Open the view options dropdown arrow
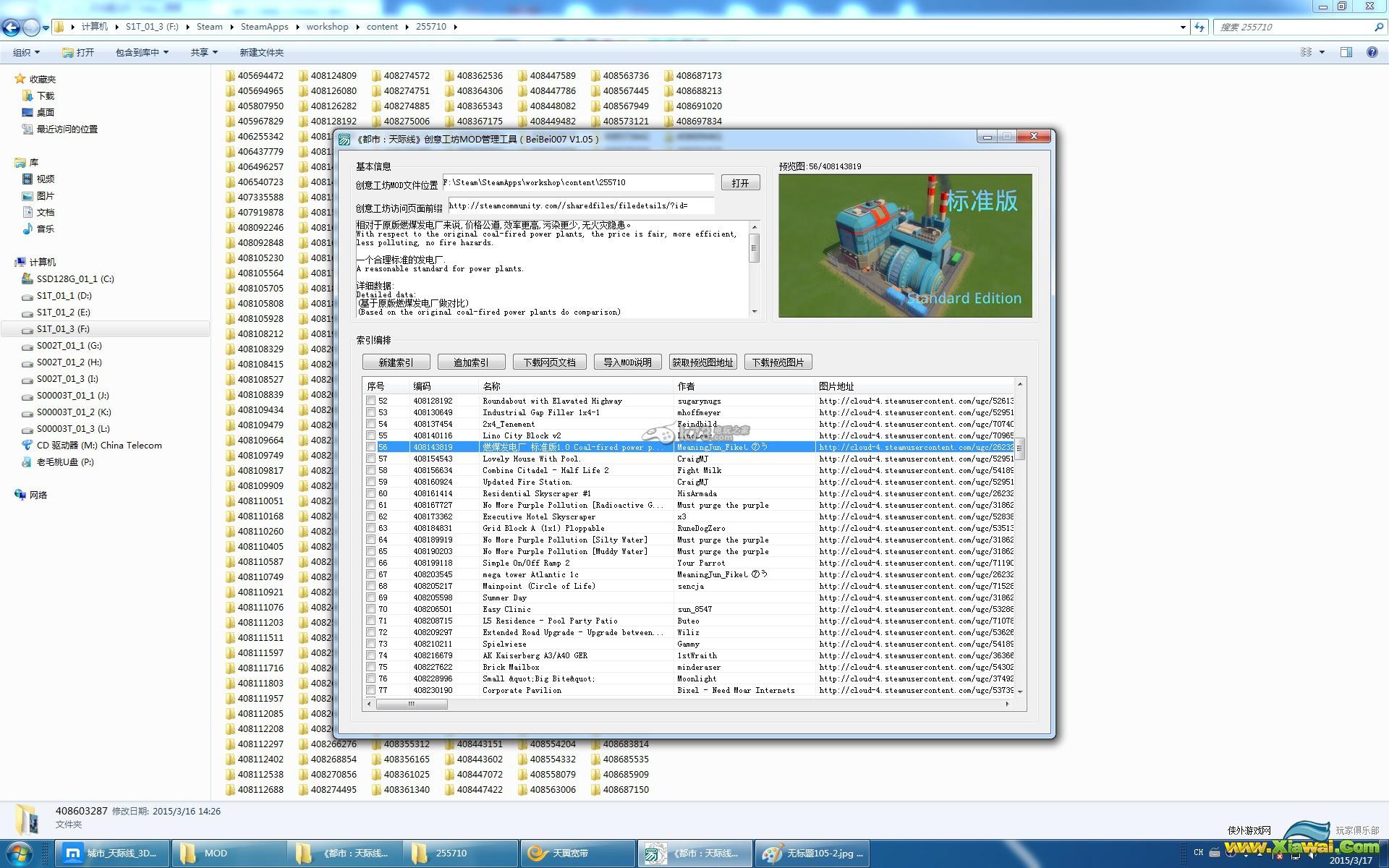This screenshot has width=1389, height=868. 1322,52
